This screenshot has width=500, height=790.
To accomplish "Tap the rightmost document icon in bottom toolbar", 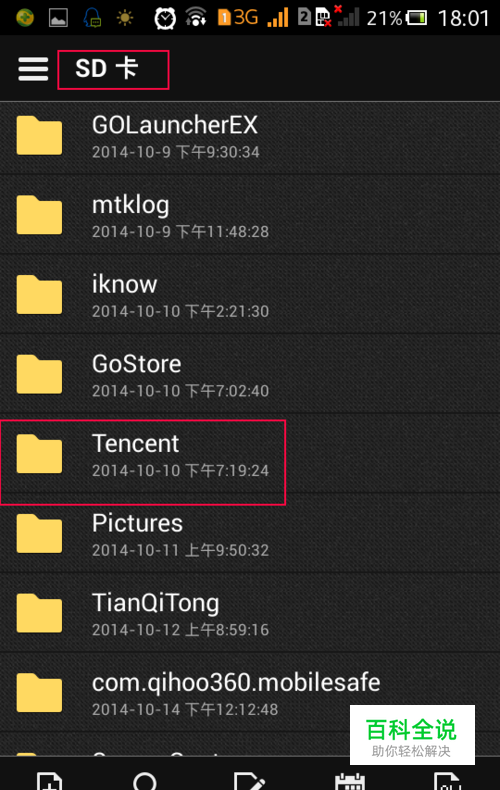I will [447, 780].
